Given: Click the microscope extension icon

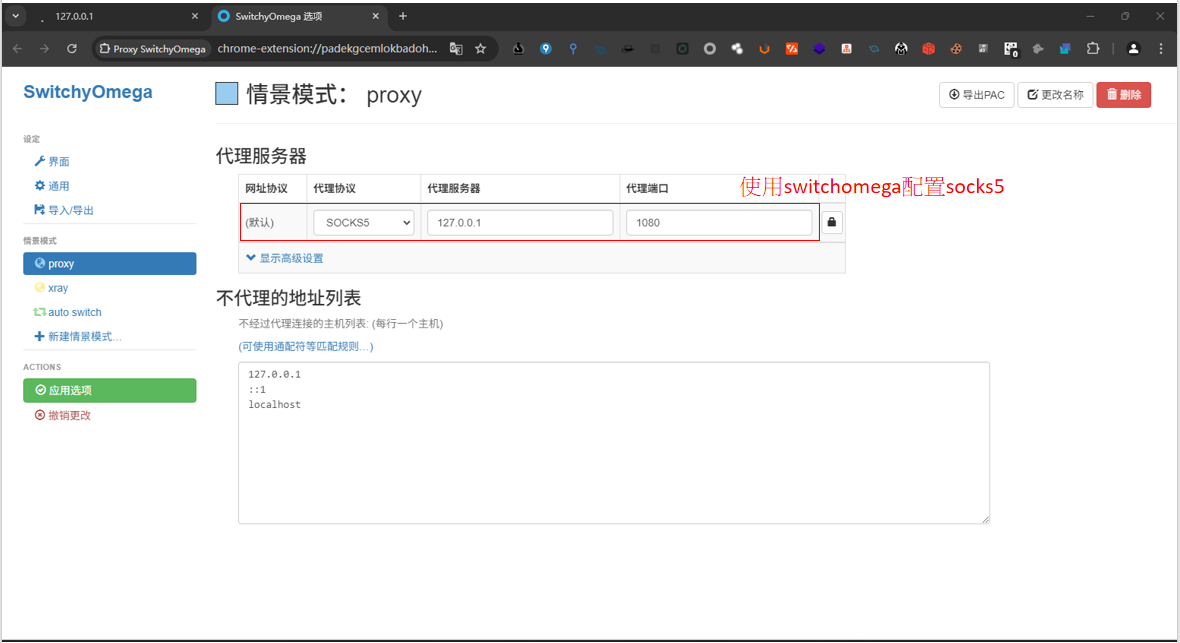Looking at the screenshot, I should click(519, 48).
